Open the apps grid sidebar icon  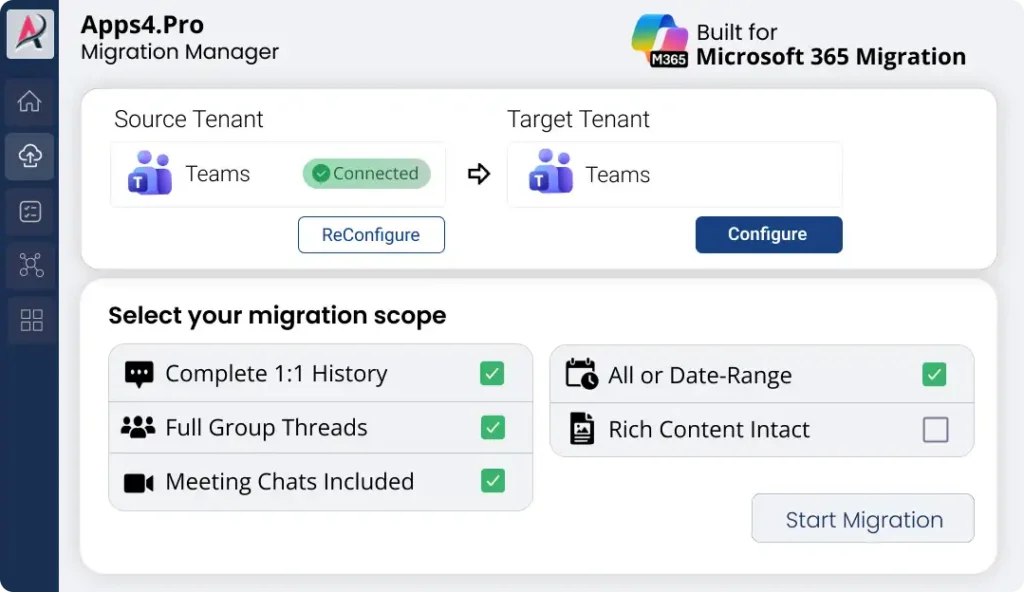31,320
